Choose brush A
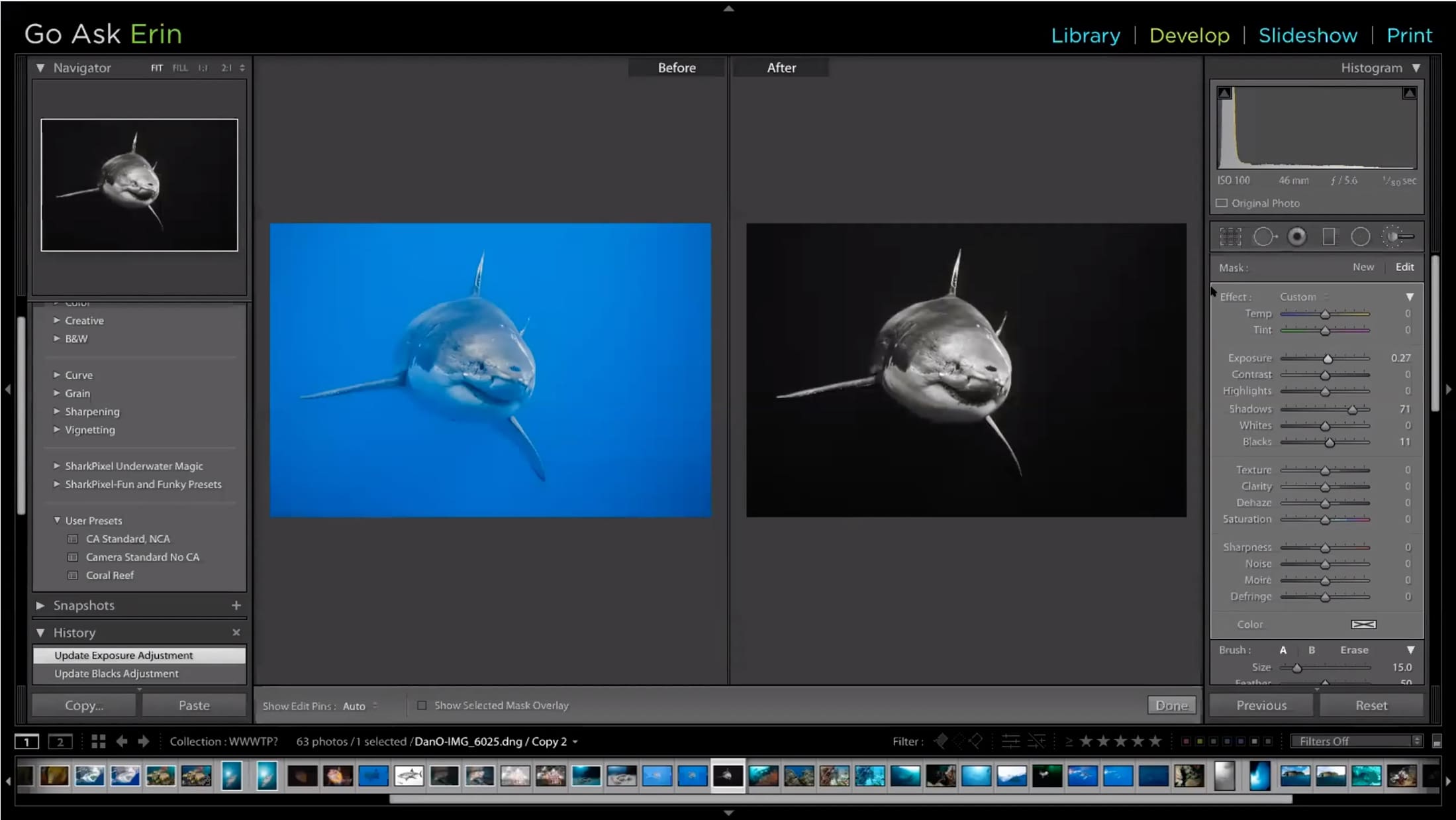The width and height of the screenshot is (1456, 820). coord(1283,650)
